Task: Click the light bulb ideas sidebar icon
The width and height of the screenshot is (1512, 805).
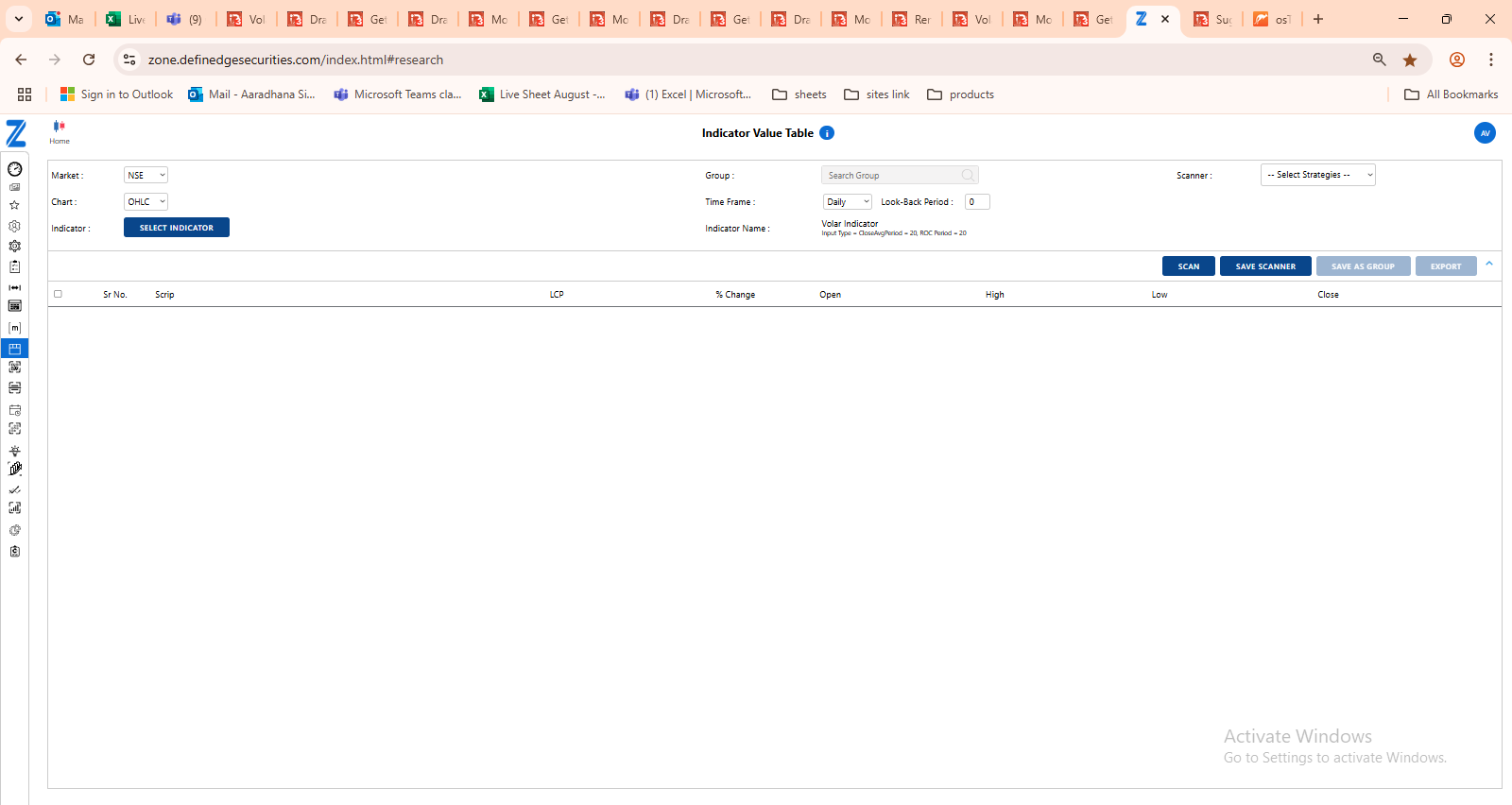Action: tap(15, 451)
